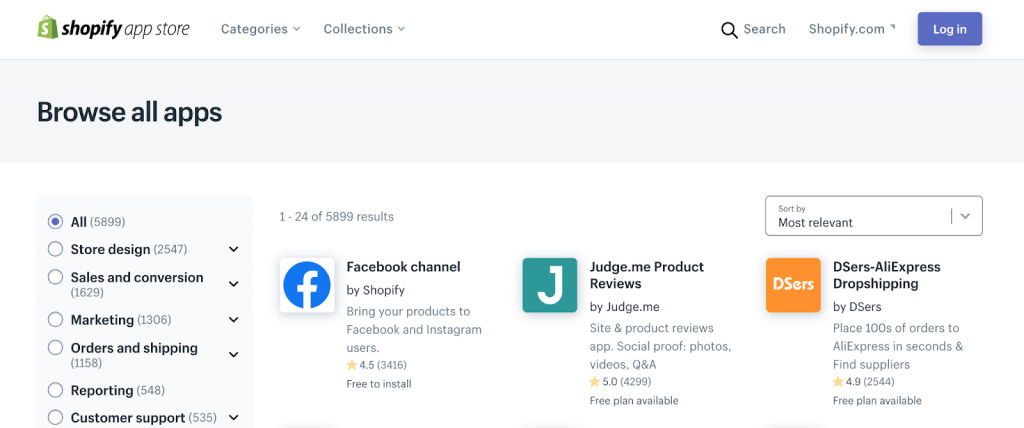Click the Judge.me description text

660,346
